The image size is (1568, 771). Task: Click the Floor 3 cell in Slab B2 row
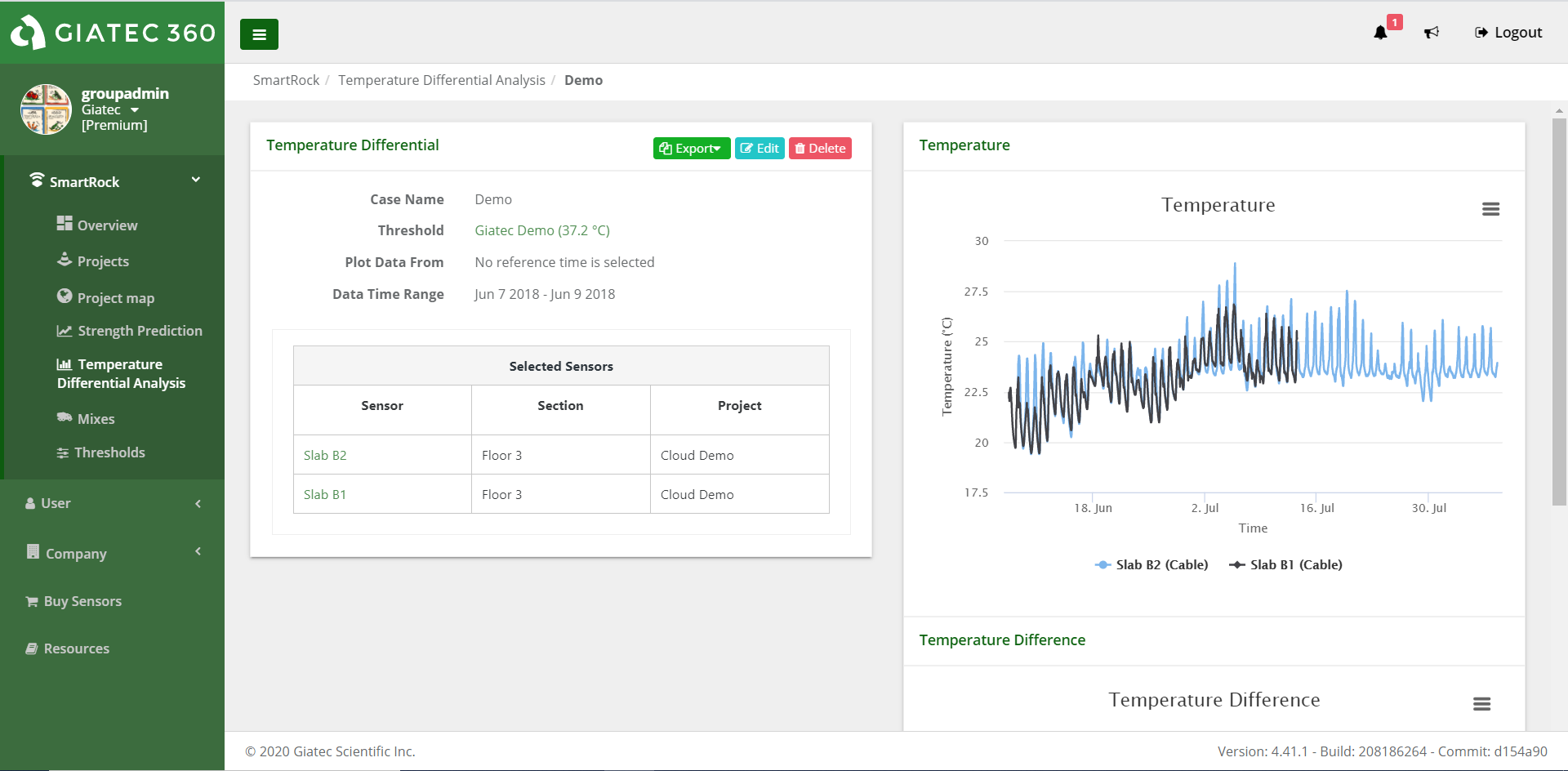561,455
